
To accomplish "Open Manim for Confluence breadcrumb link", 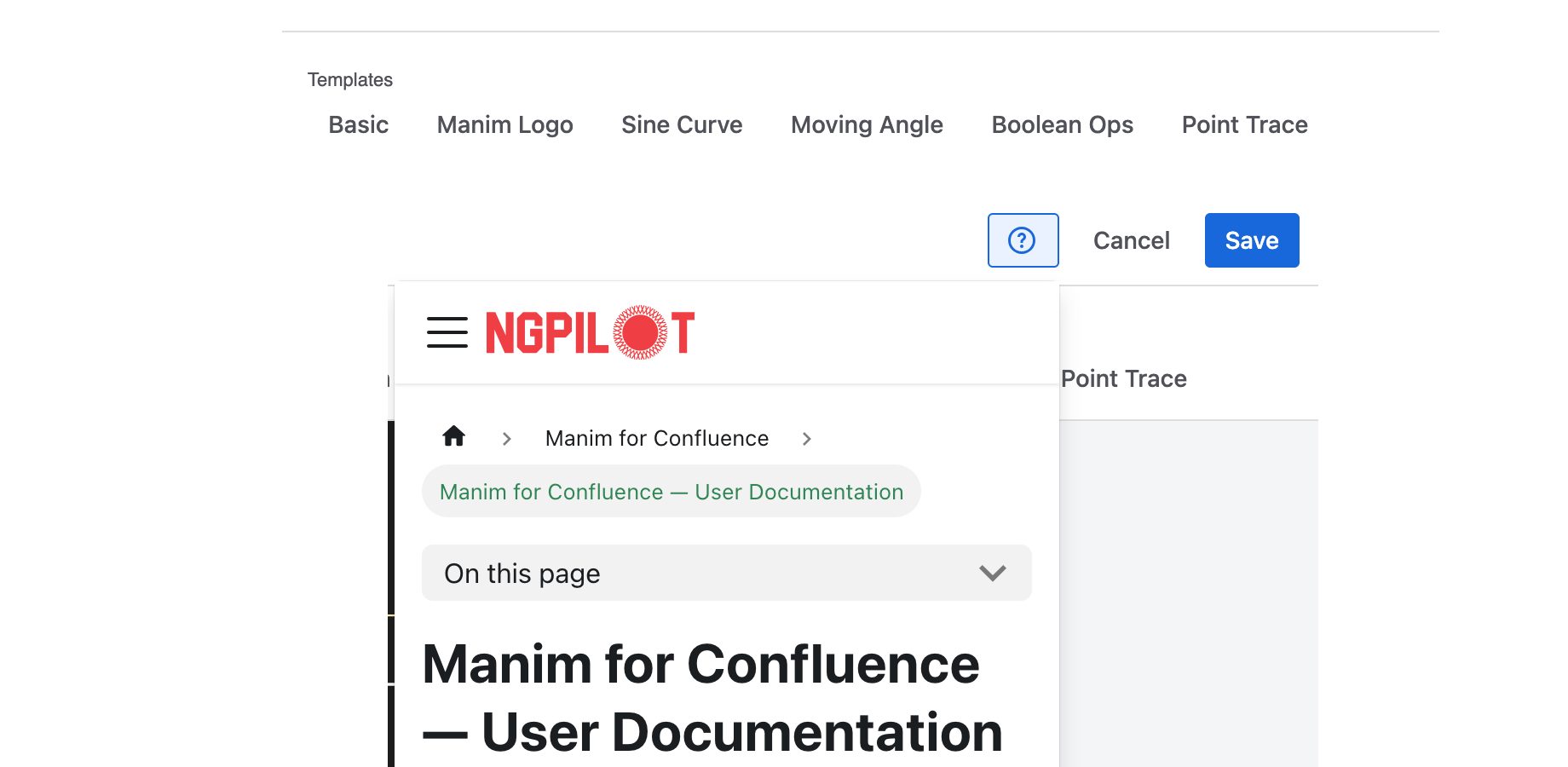I will (657, 438).
